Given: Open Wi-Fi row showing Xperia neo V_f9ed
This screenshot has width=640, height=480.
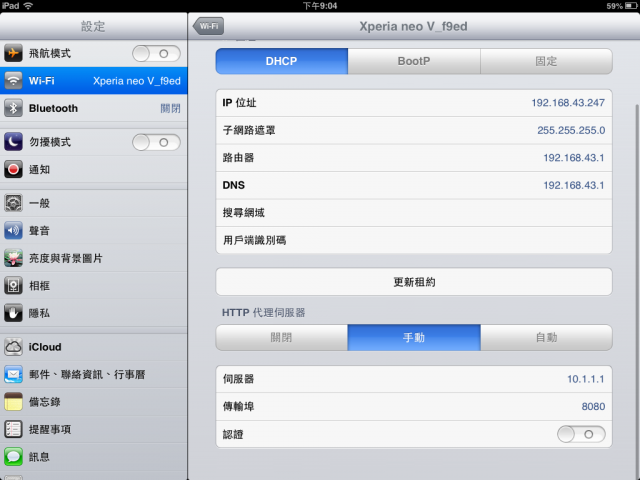Looking at the screenshot, I should (x=93, y=81).
